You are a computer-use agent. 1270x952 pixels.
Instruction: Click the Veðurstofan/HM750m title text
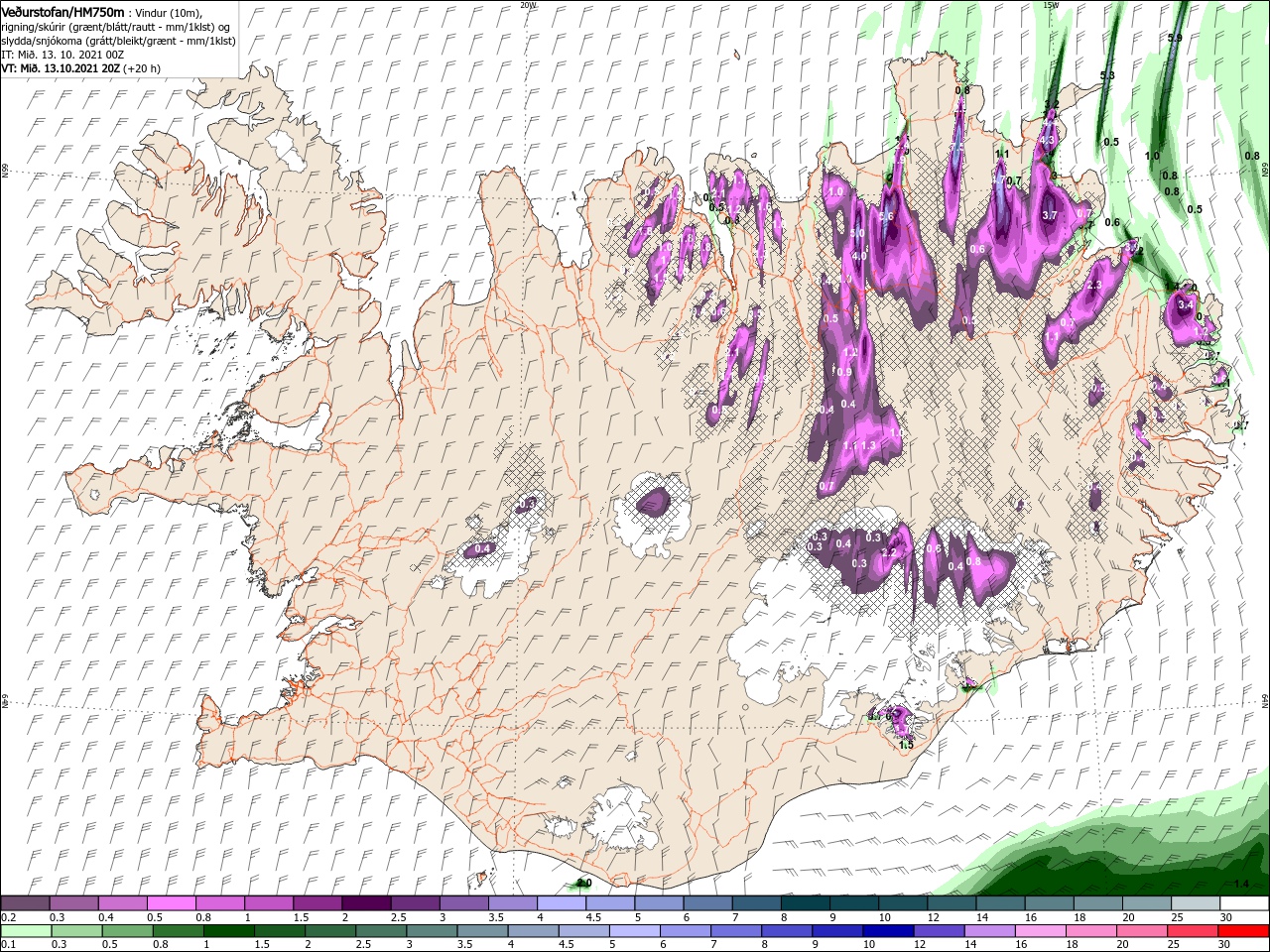coord(63,12)
